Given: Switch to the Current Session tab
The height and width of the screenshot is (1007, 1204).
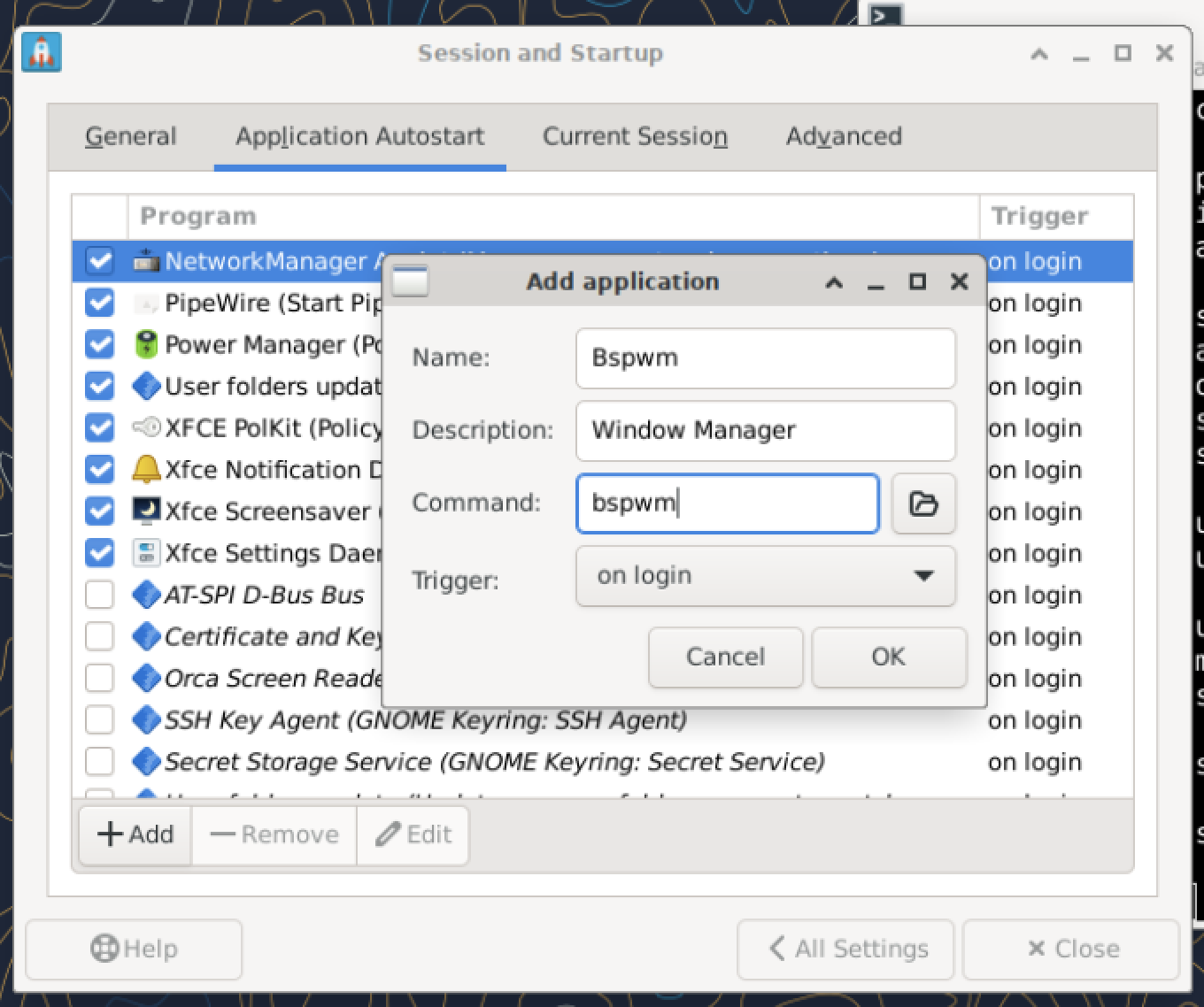Looking at the screenshot, I should click(635, 136).
